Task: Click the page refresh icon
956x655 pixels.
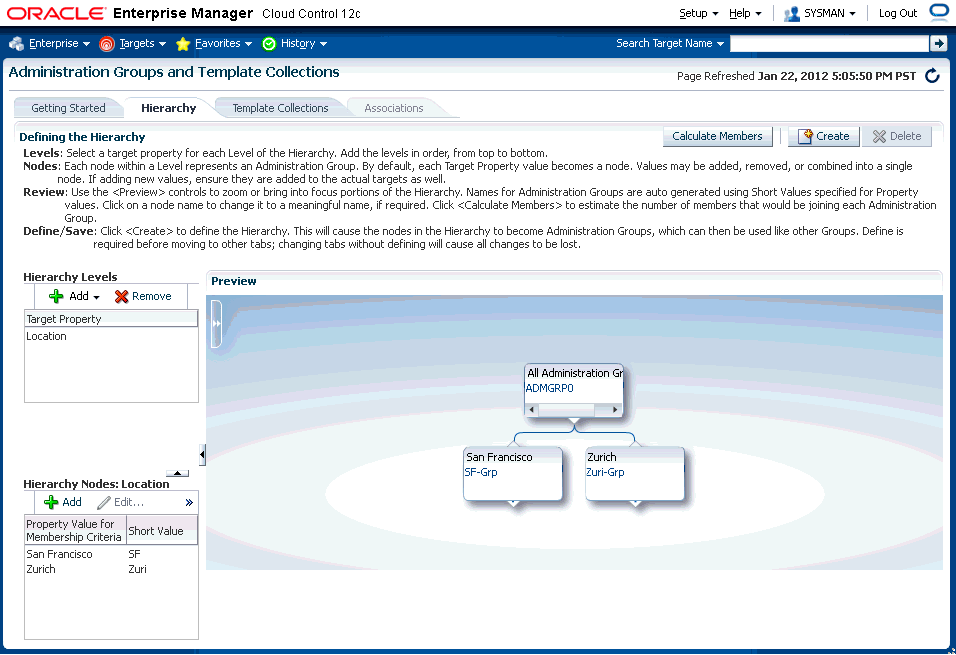Action: point(932,76)
